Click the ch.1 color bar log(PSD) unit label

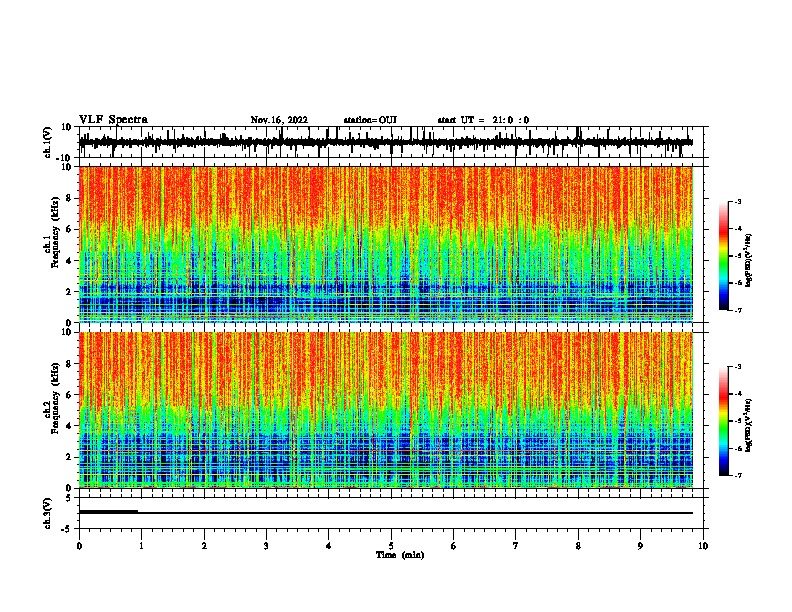tap(749, 261)
